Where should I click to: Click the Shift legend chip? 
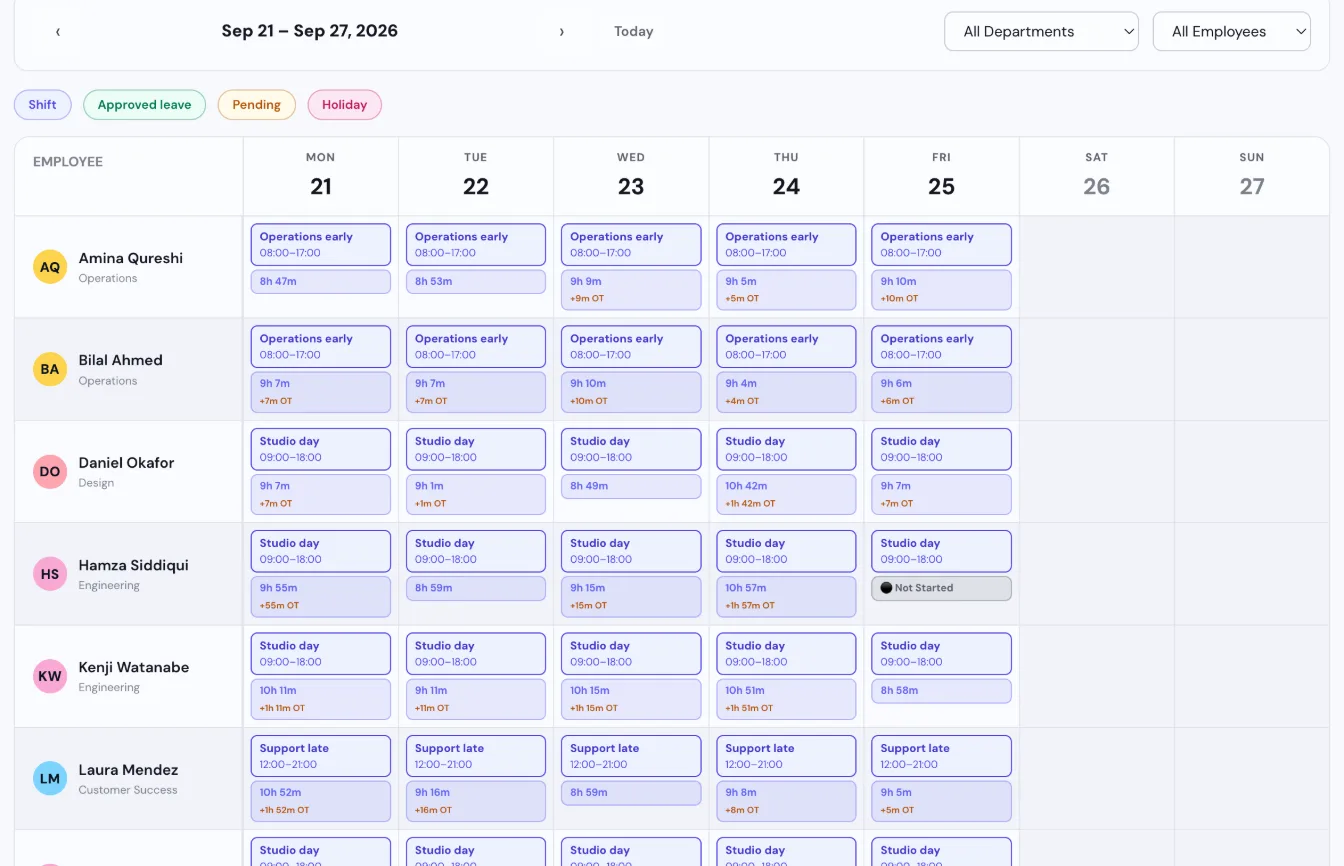pos(43,105)
